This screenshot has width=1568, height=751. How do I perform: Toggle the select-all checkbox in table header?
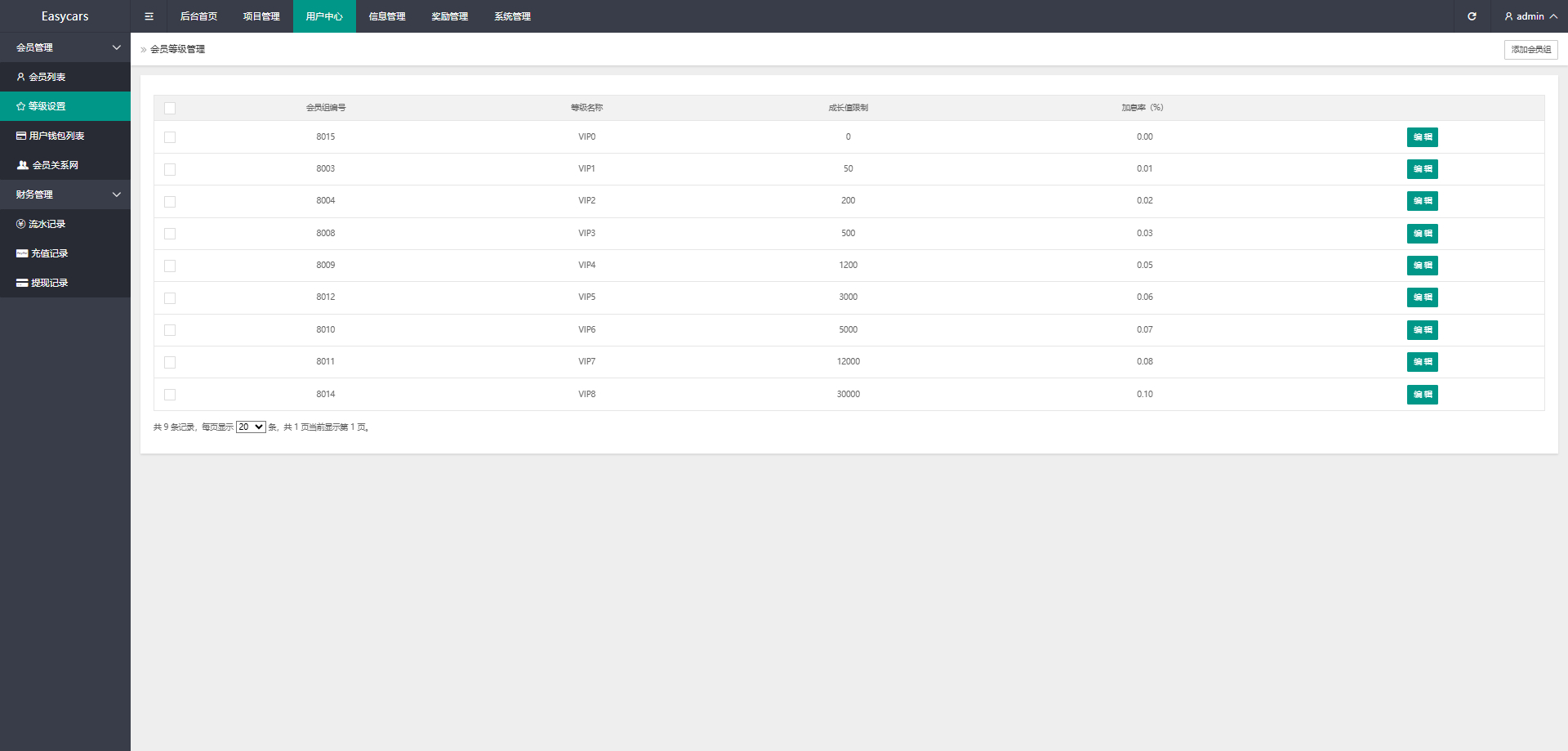pyautogui.click(x=170, y=108)
